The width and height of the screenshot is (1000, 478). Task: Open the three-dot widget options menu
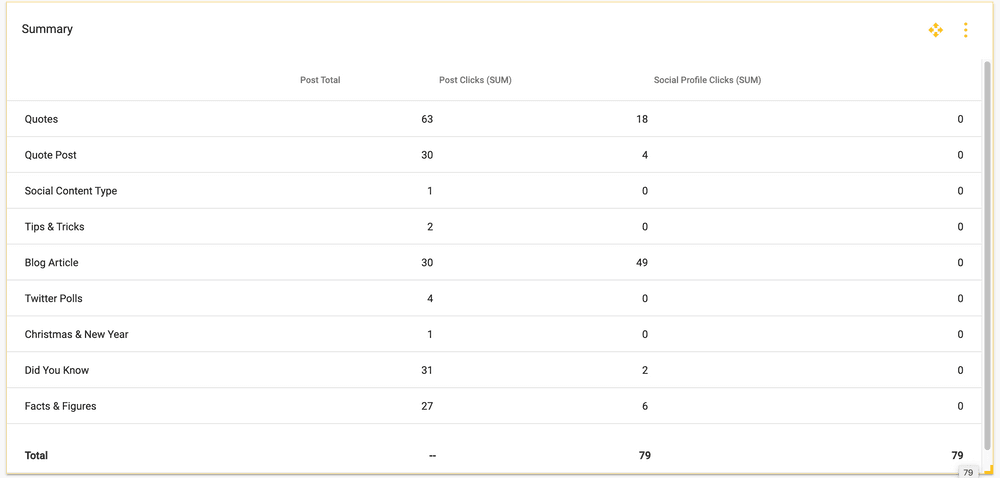[965, 30]
